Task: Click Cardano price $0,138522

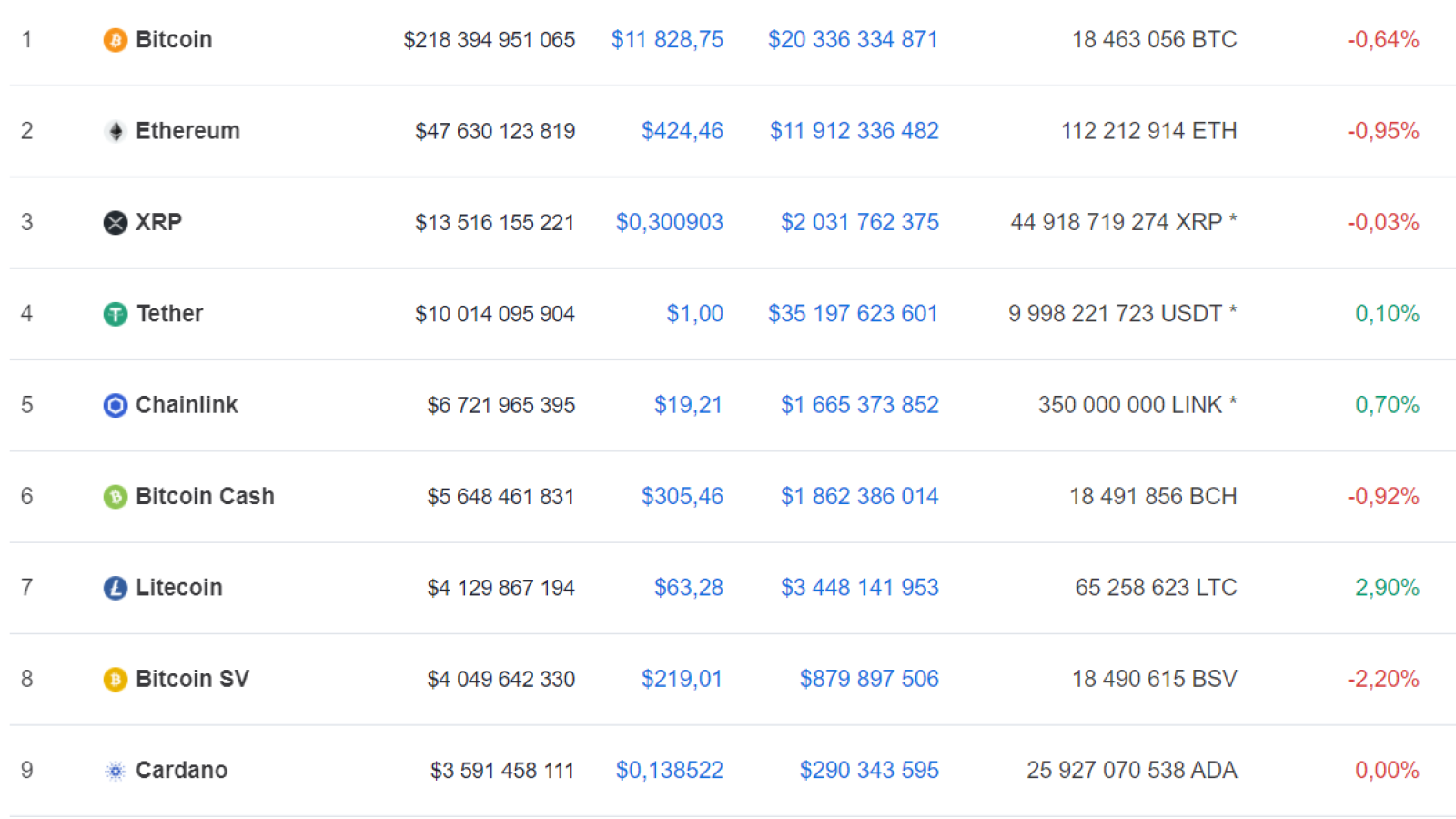Action: (x=670, y=770)
